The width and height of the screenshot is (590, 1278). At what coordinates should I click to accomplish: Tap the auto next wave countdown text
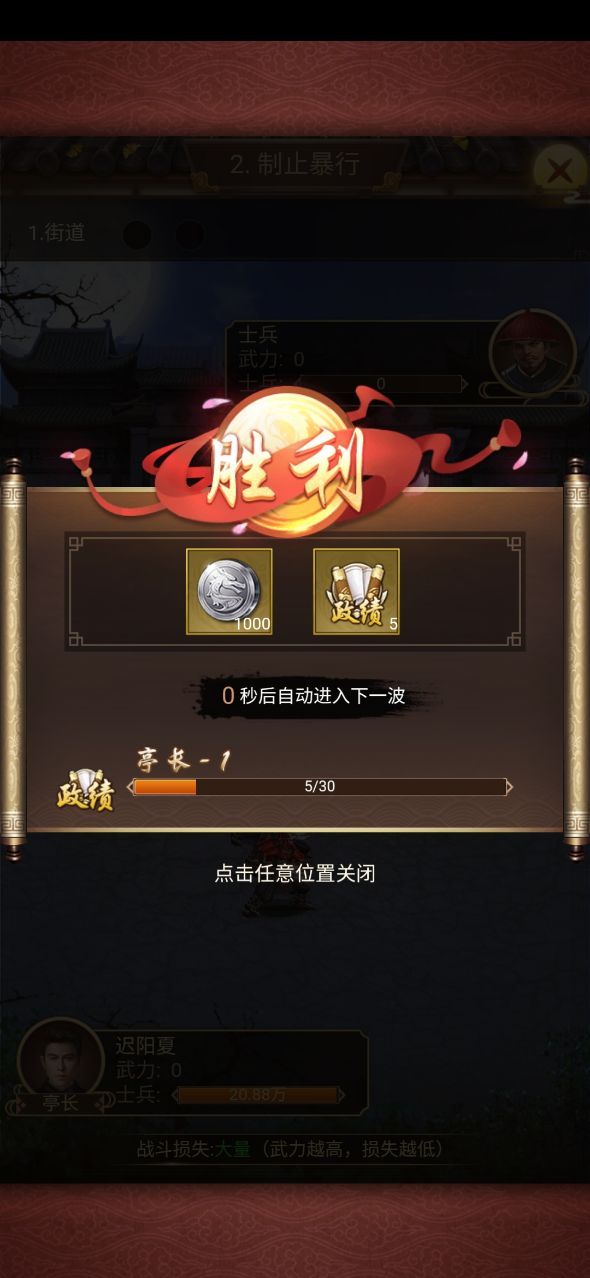[313, 696]
